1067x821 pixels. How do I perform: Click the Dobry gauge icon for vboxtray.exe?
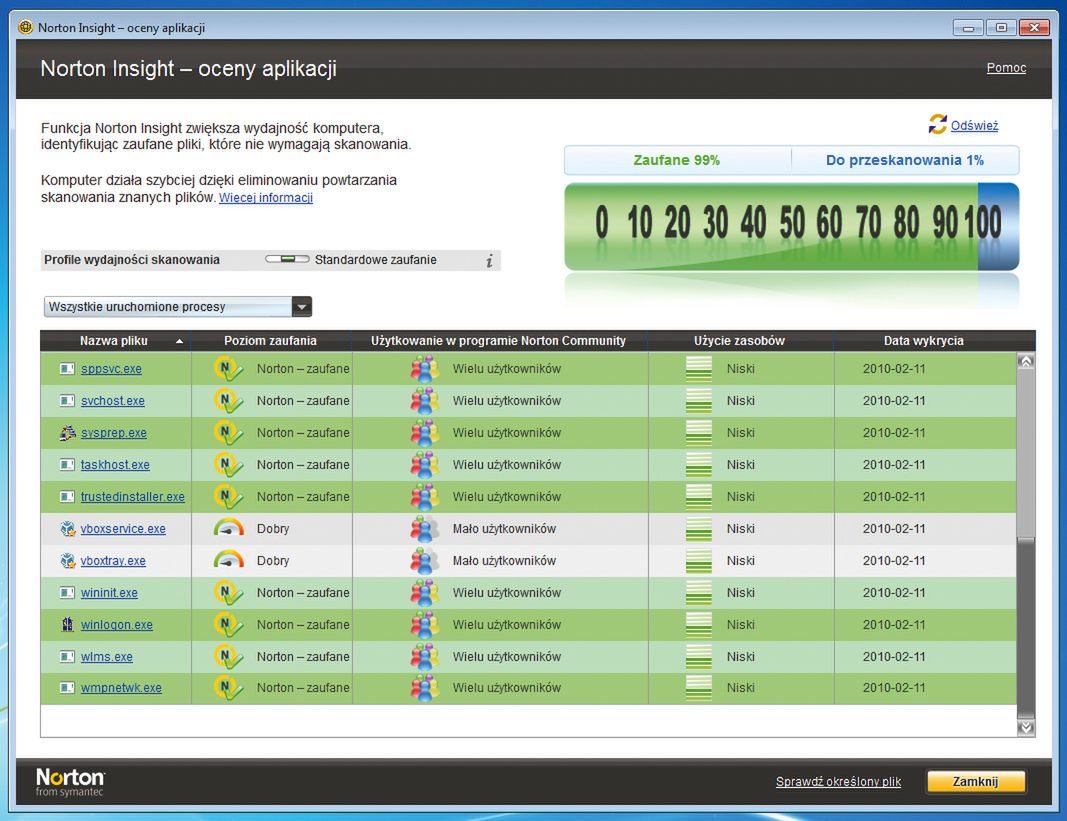(229, 560)
